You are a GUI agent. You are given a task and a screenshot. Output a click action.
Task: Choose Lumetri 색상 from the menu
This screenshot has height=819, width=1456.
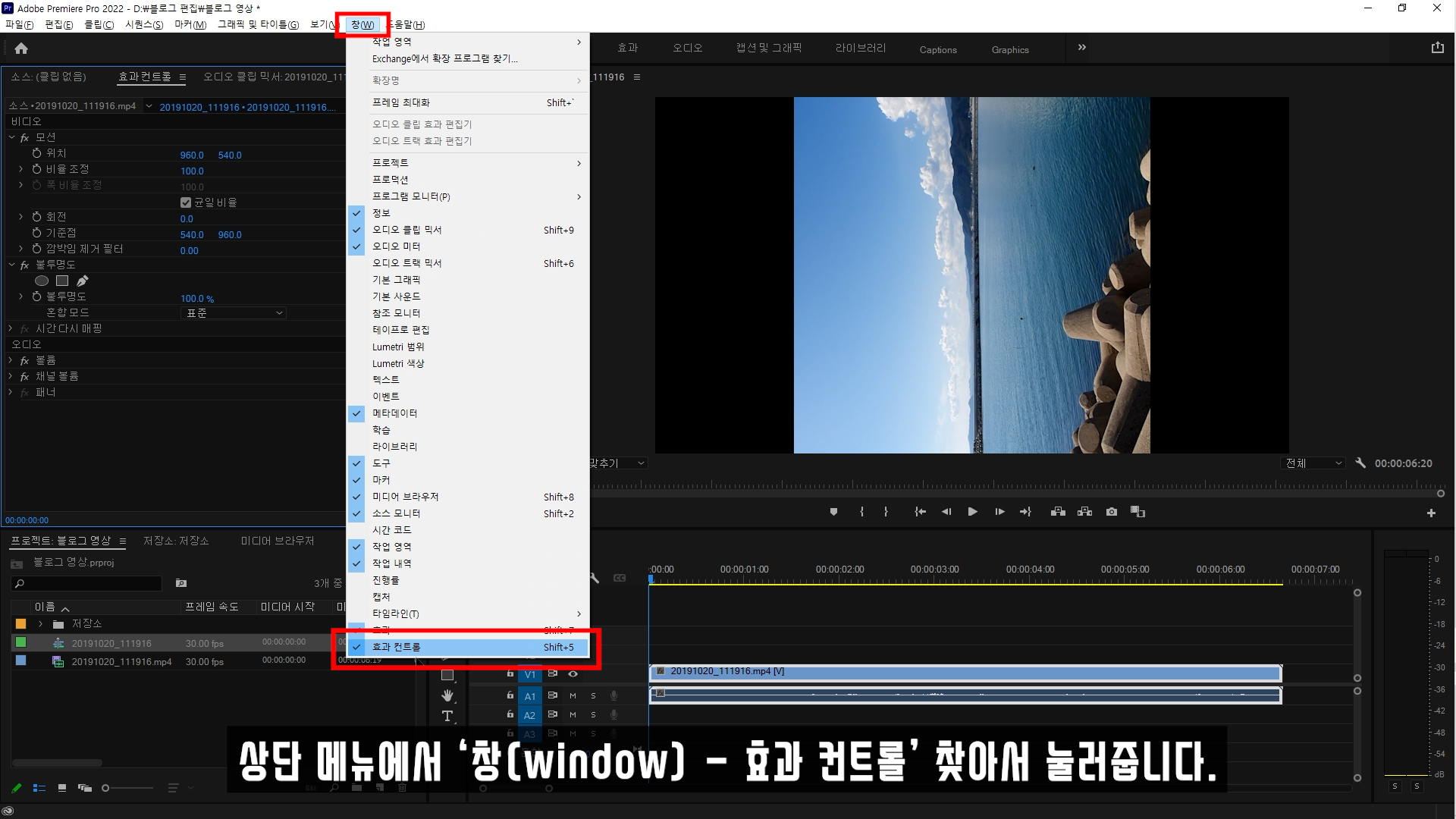pyautogui.click(x=398, y=364)
